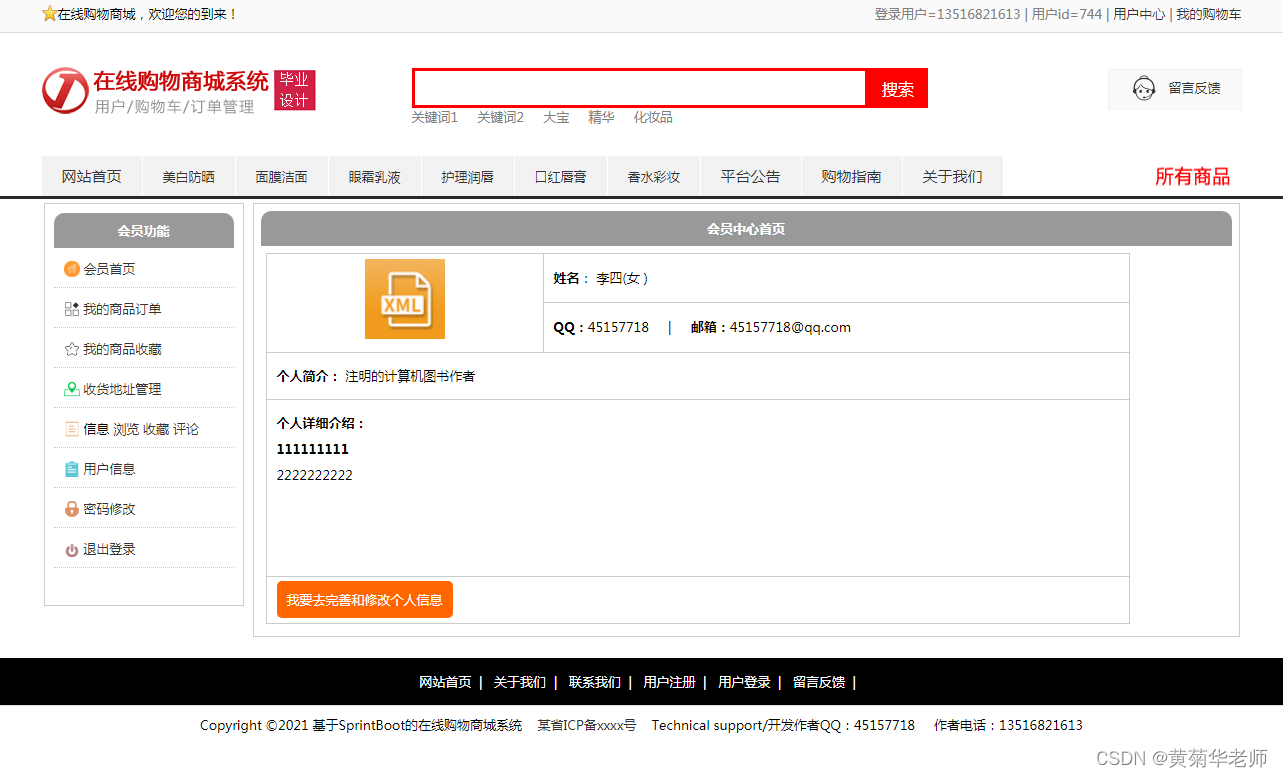The width and height of the screenshot is (1283, 778).
Task: Open the 购物指南 navigation tab
Action: pyautogui.click(x=852, y=177)
